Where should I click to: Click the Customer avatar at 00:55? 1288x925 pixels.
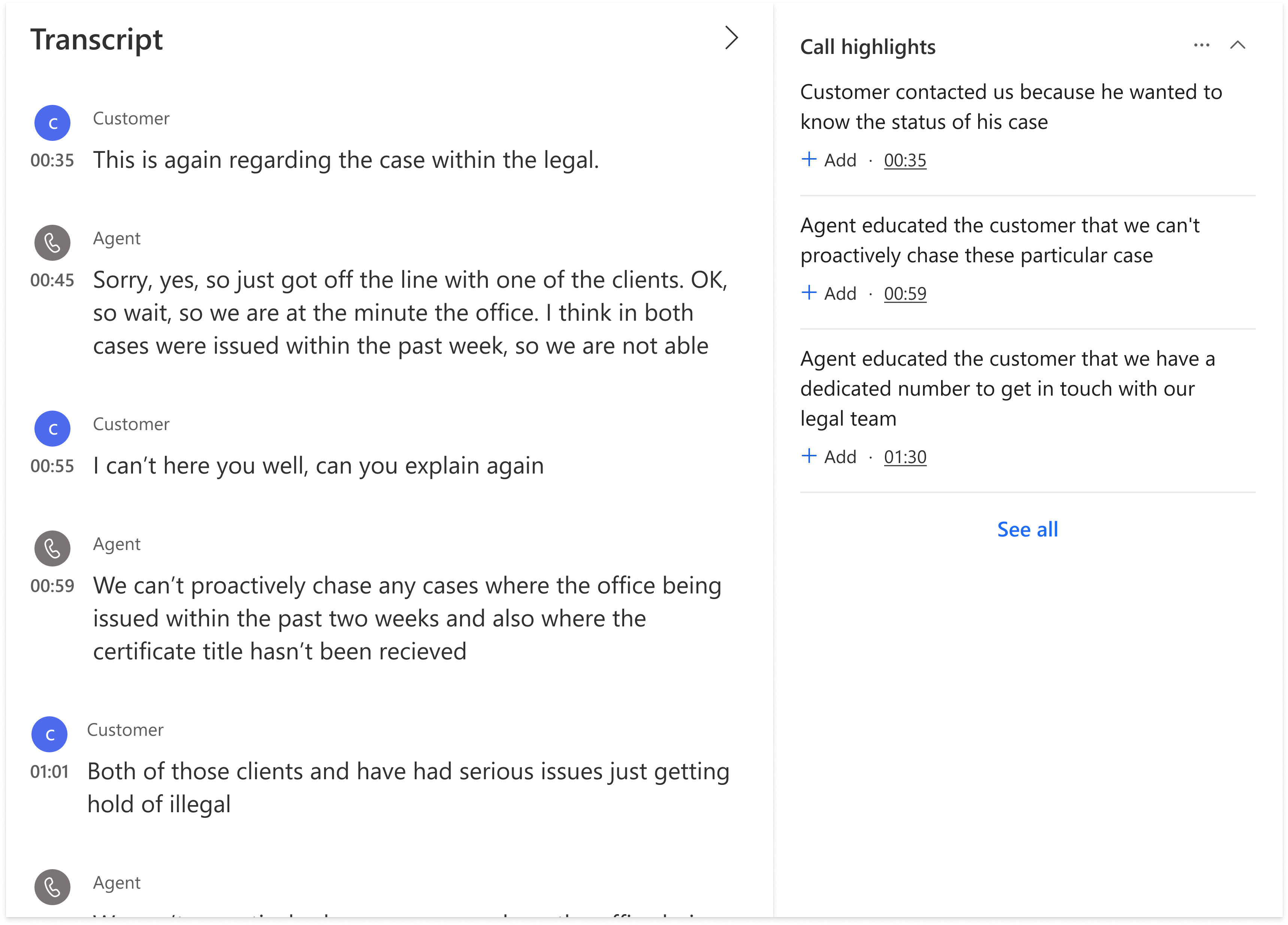[x=52, y=429]
